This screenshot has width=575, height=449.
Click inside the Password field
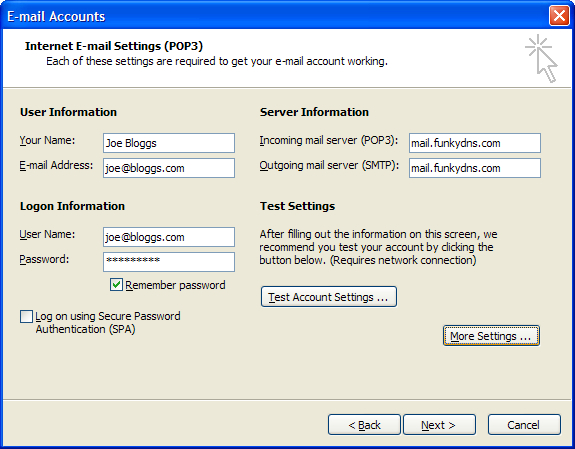click(169, 262)
